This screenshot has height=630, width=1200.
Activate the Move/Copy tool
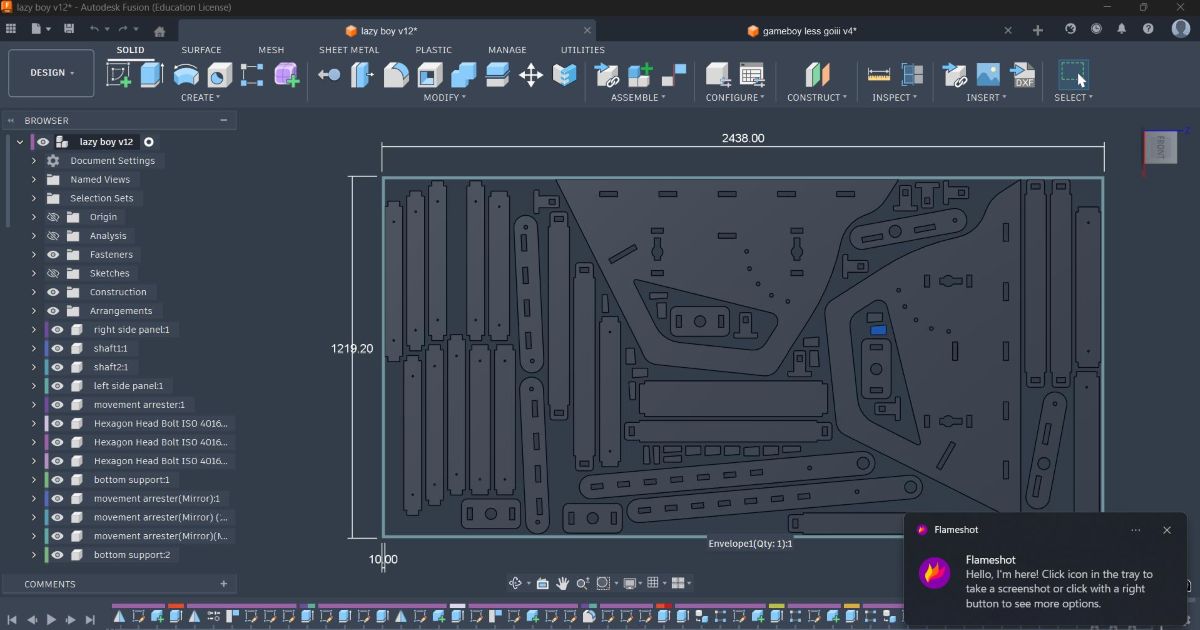tap(531, 75)
